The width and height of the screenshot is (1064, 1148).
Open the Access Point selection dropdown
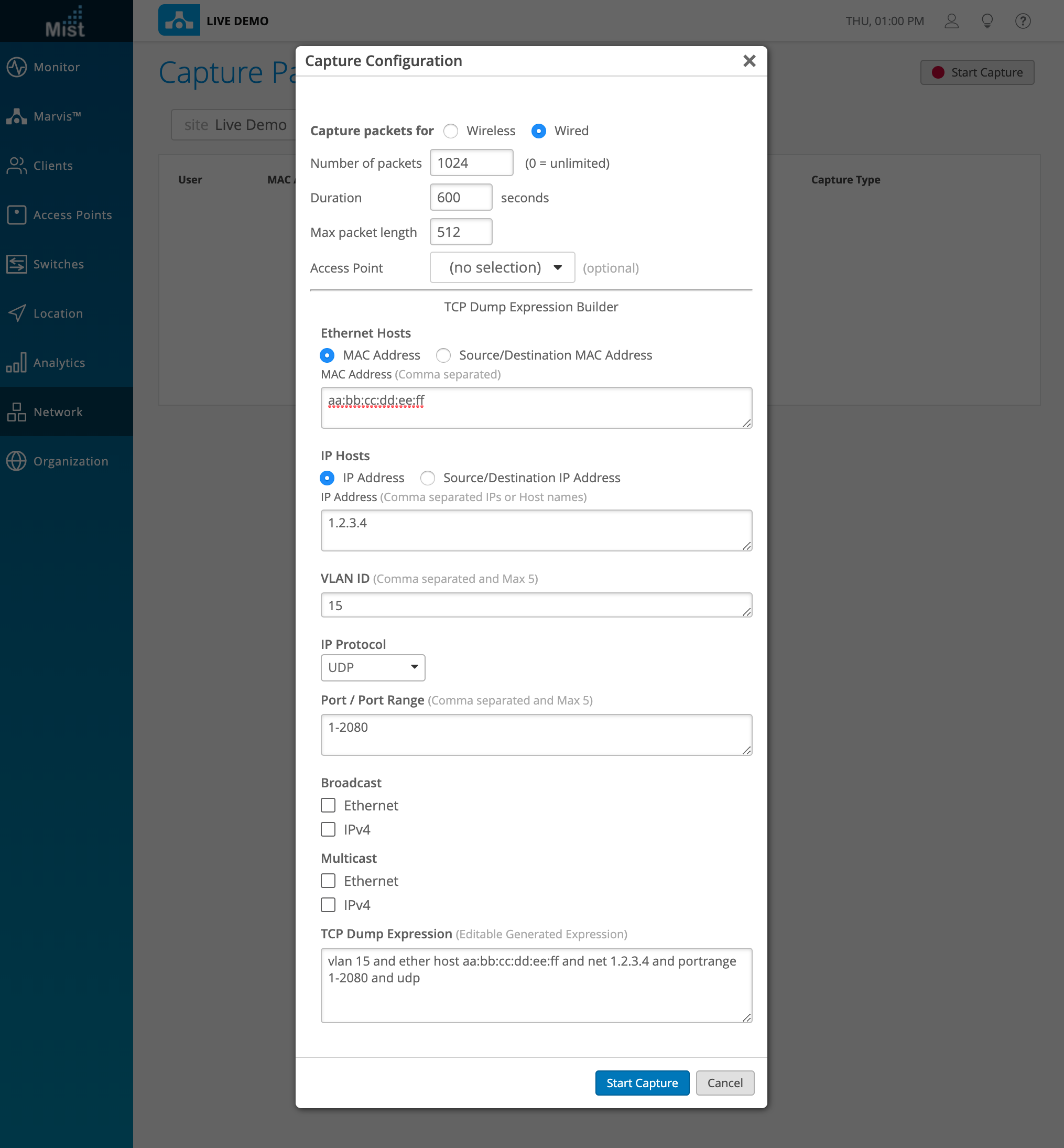point(502,268)
